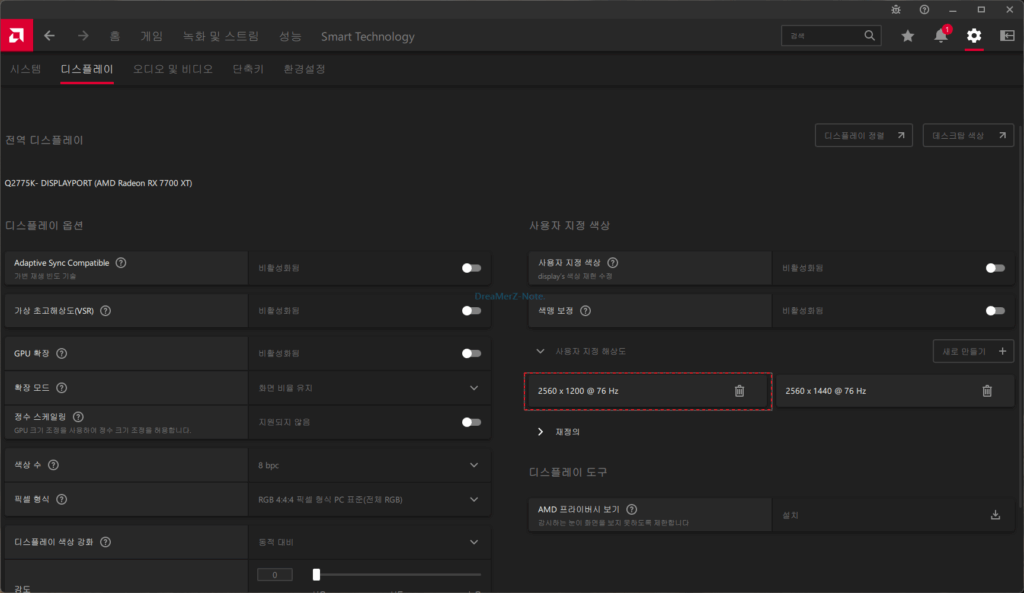Open 디스플레이 색상 강화 dropdown

(369, 542)
